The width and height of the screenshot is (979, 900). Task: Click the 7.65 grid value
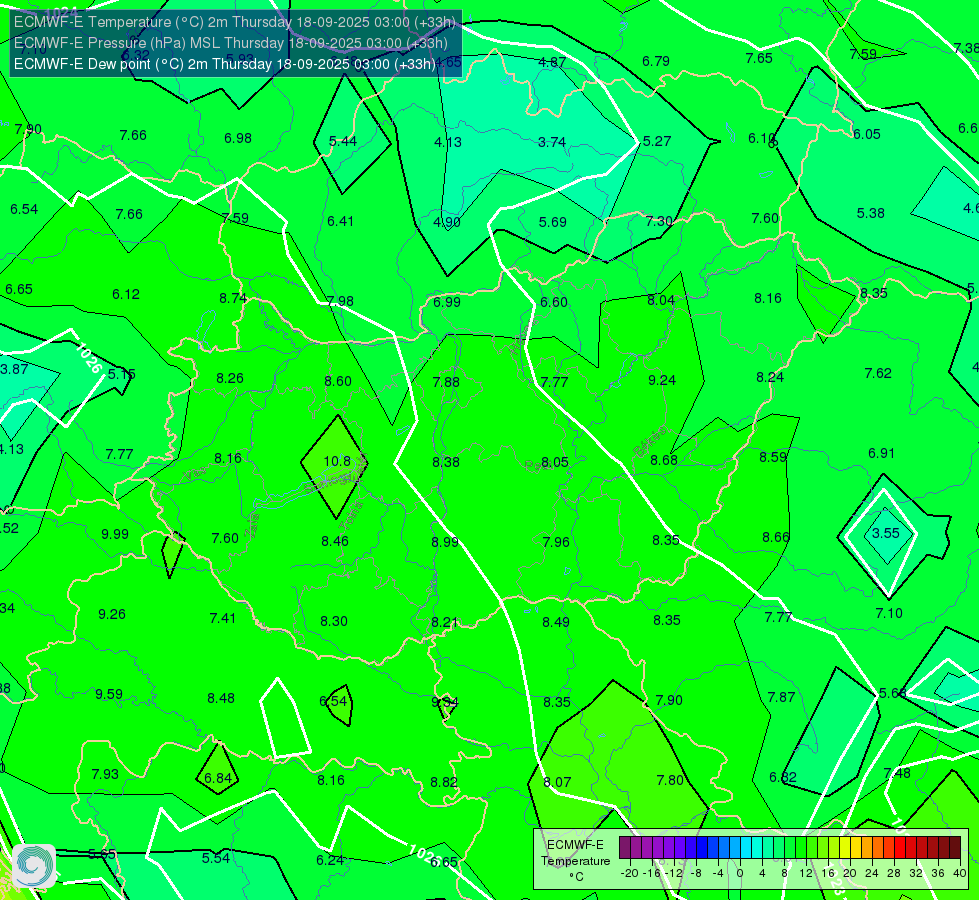click(x=759, y=58)
